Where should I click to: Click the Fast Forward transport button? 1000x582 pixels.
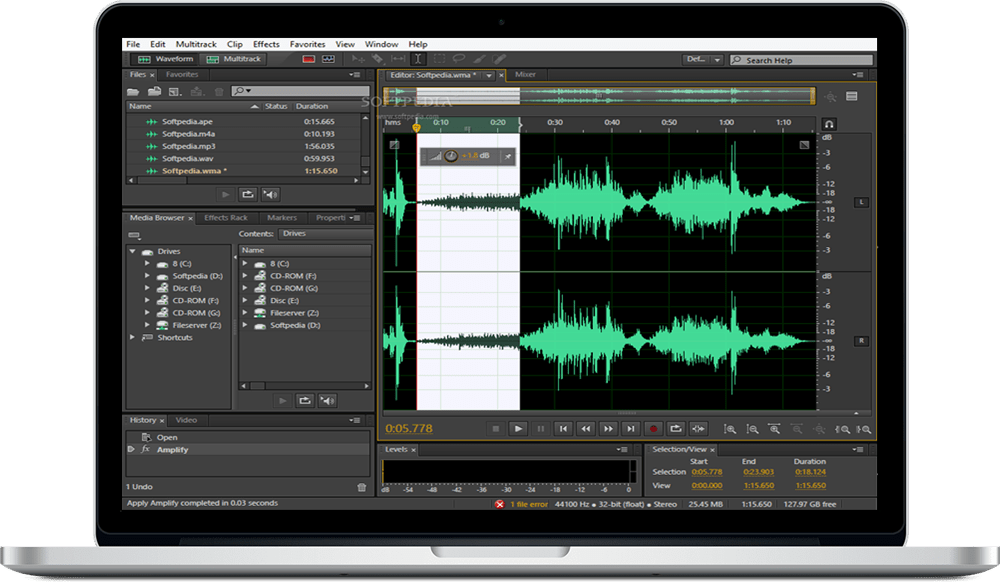pos(608,429)
